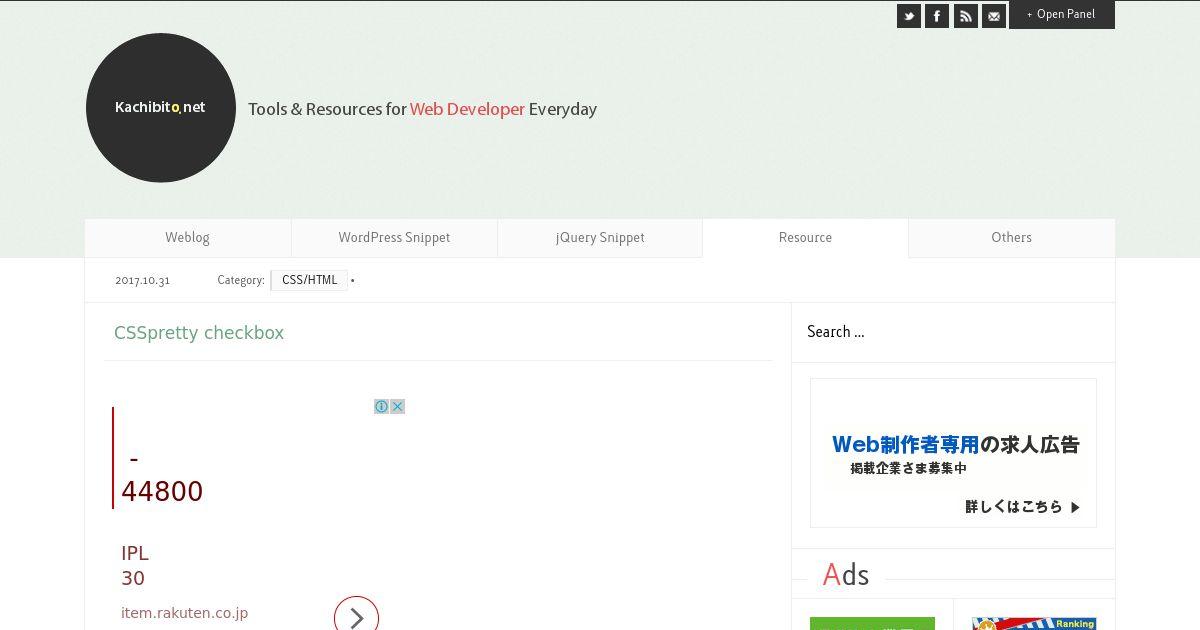Viewport: 1200px width, 630px height.
Task: Click the ad info icon
Action: tap(381, 406)
